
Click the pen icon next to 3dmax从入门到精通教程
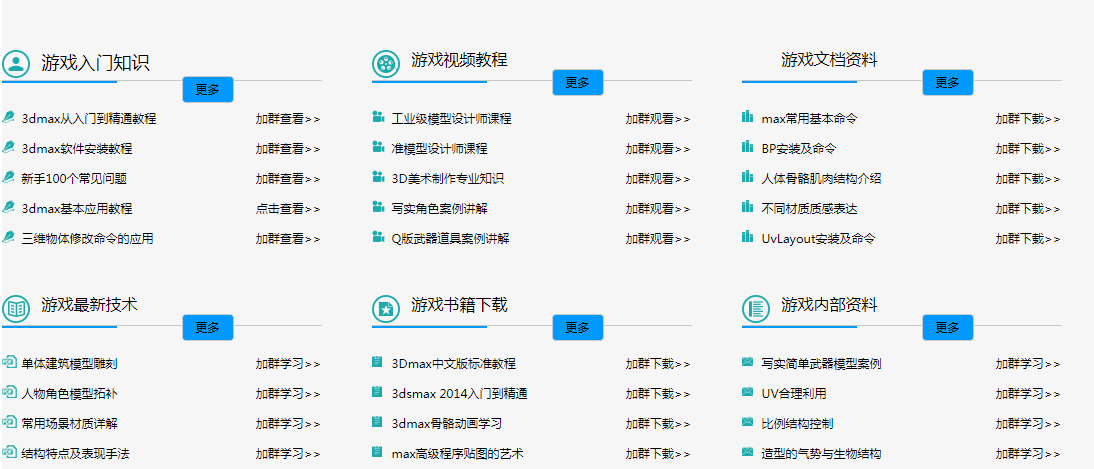[x=8, y=117]
